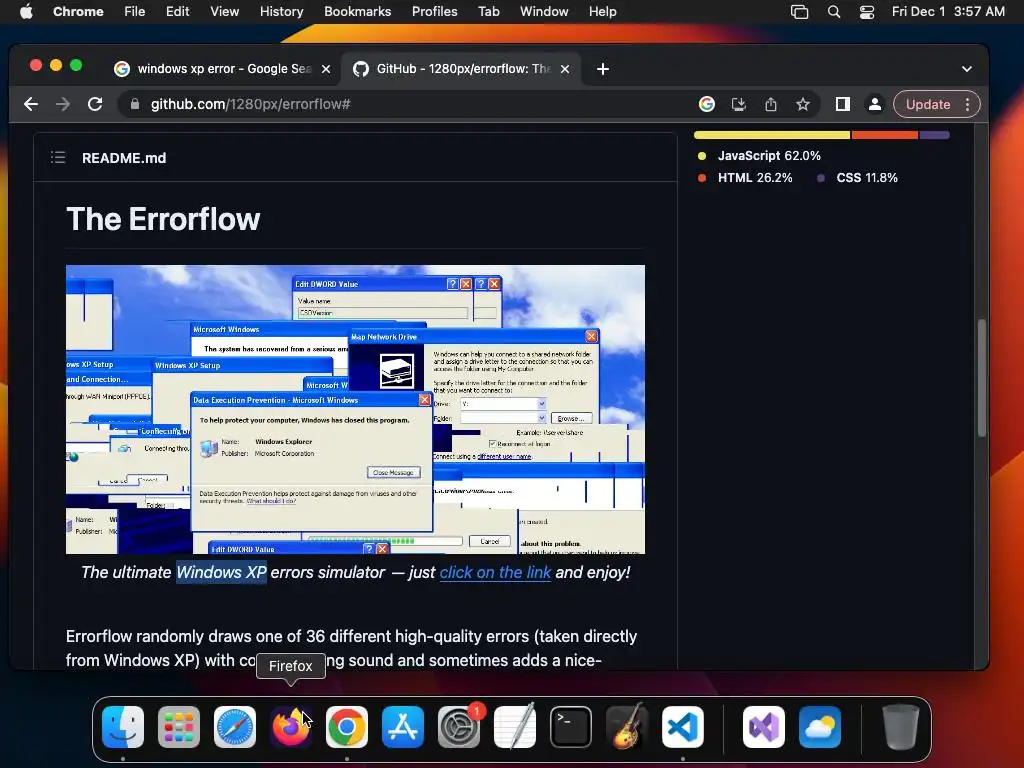Click the page vertical scrollbar
The image size is (1024, 768).
[982, 378]
